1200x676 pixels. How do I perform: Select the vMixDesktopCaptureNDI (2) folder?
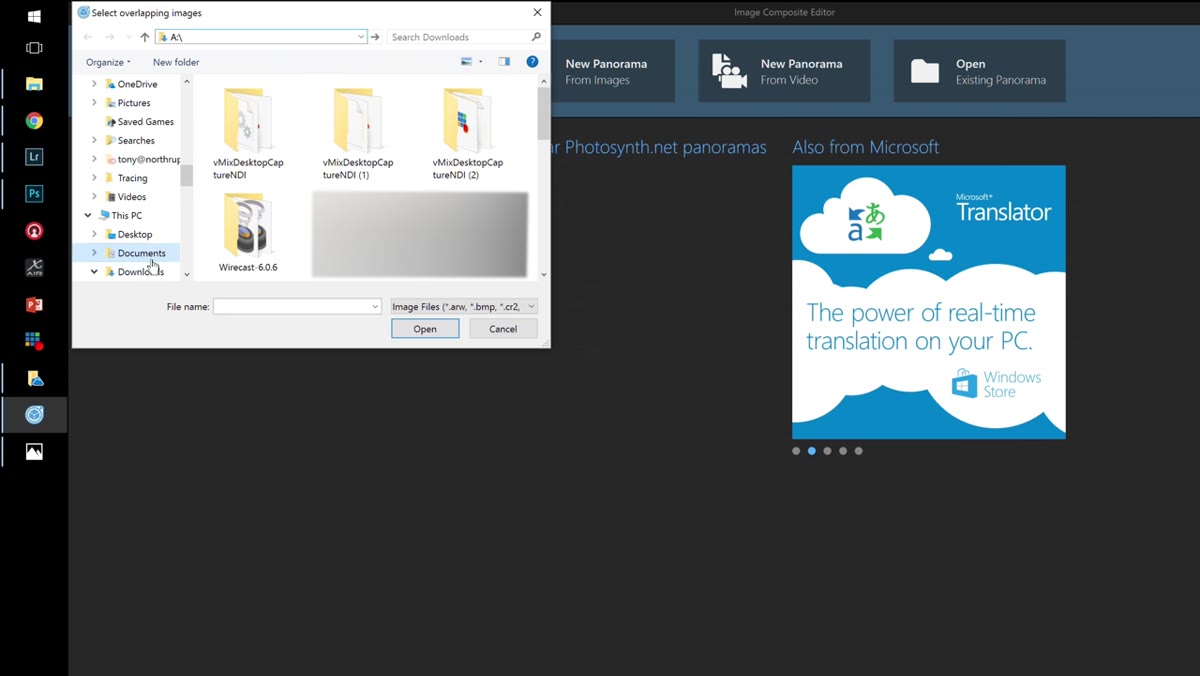(468, 134)
